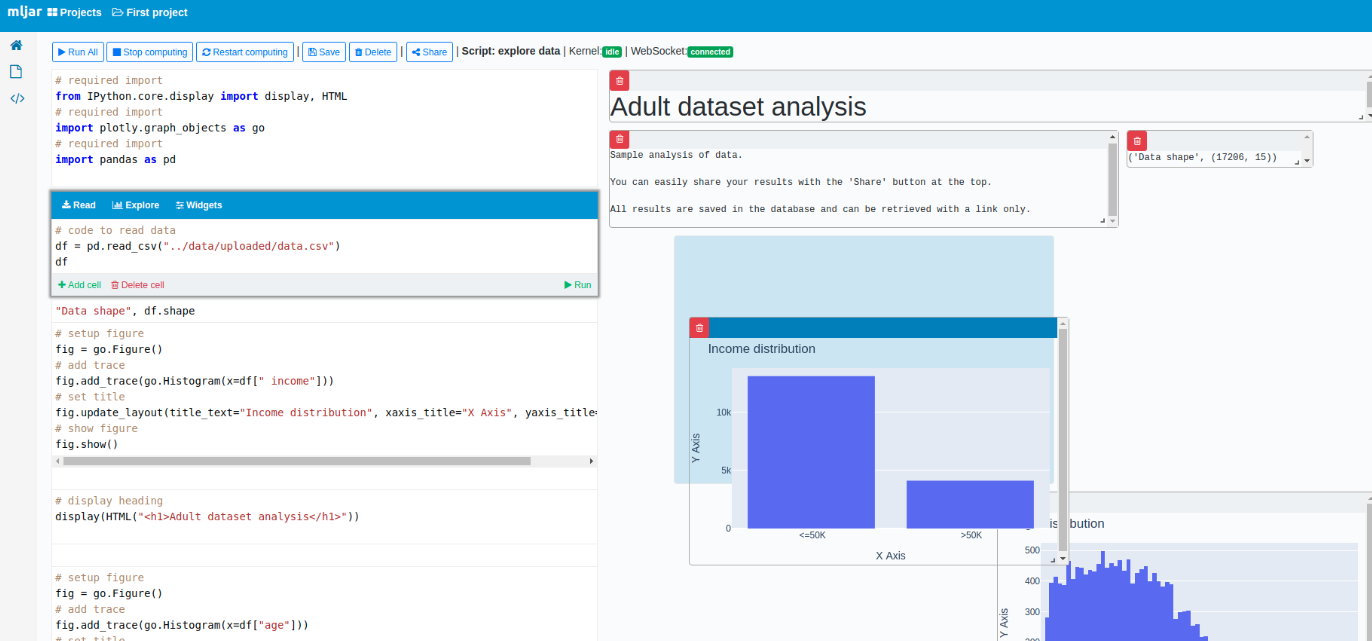The width and height of the screenshot is (1372, 641).
Task: Open the First project link
Action: coord(150,13)
